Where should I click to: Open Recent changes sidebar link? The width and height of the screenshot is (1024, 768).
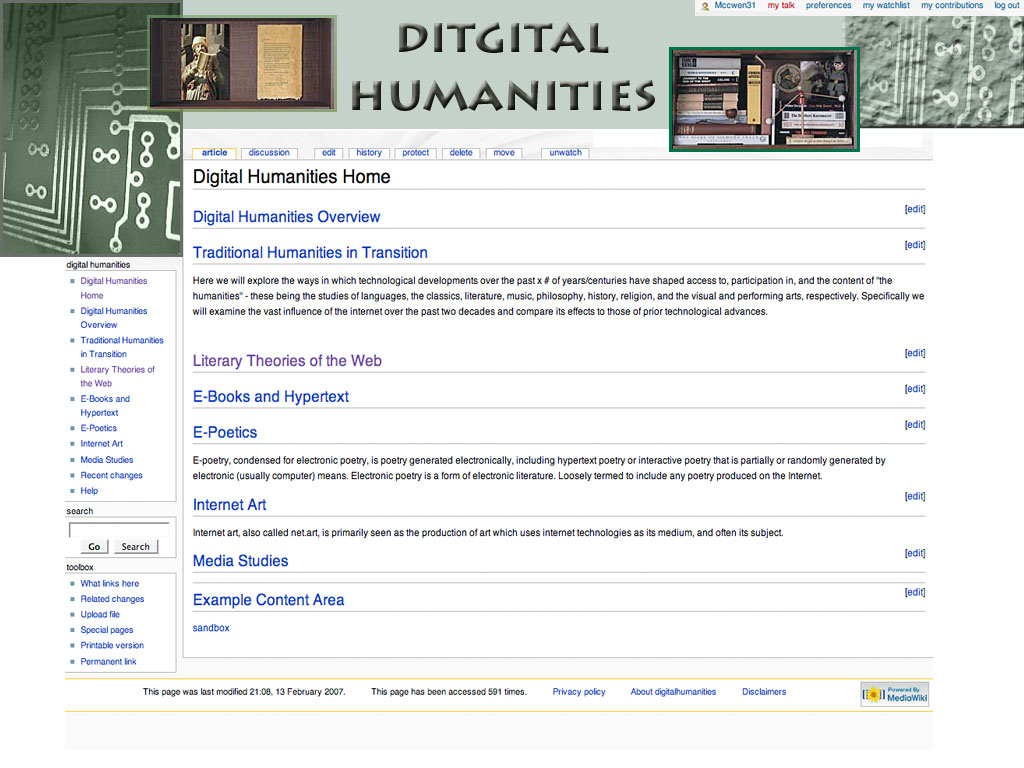[112, 476]
